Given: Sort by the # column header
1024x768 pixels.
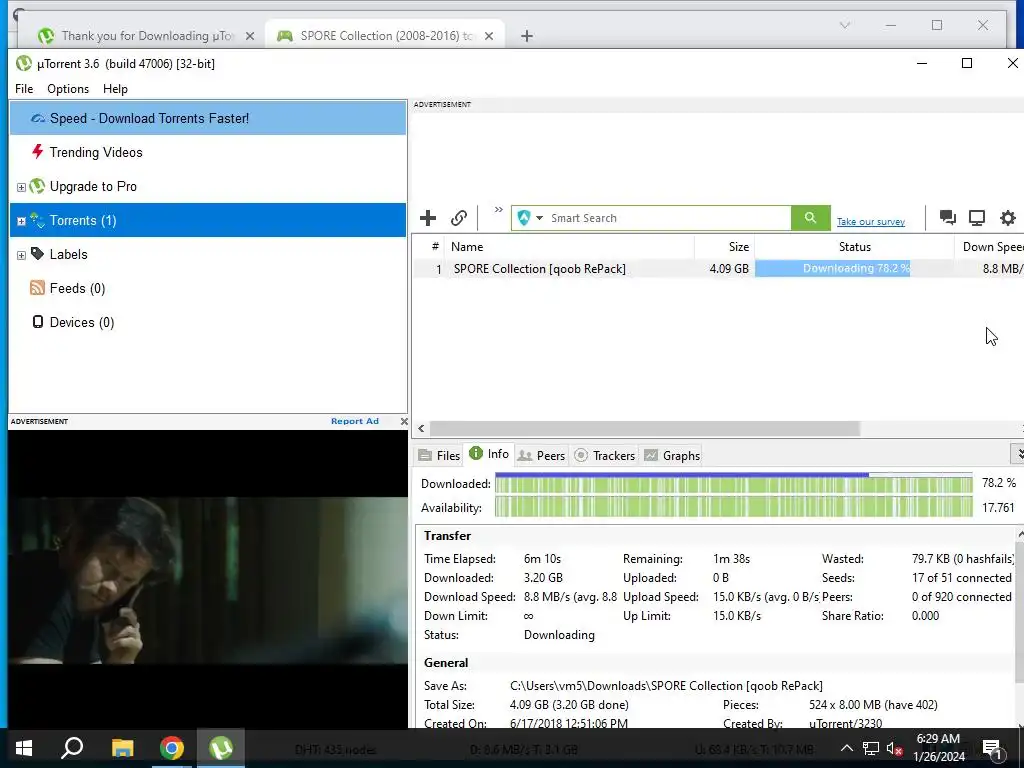Looking at the screenshot, I should pos(429,247).
